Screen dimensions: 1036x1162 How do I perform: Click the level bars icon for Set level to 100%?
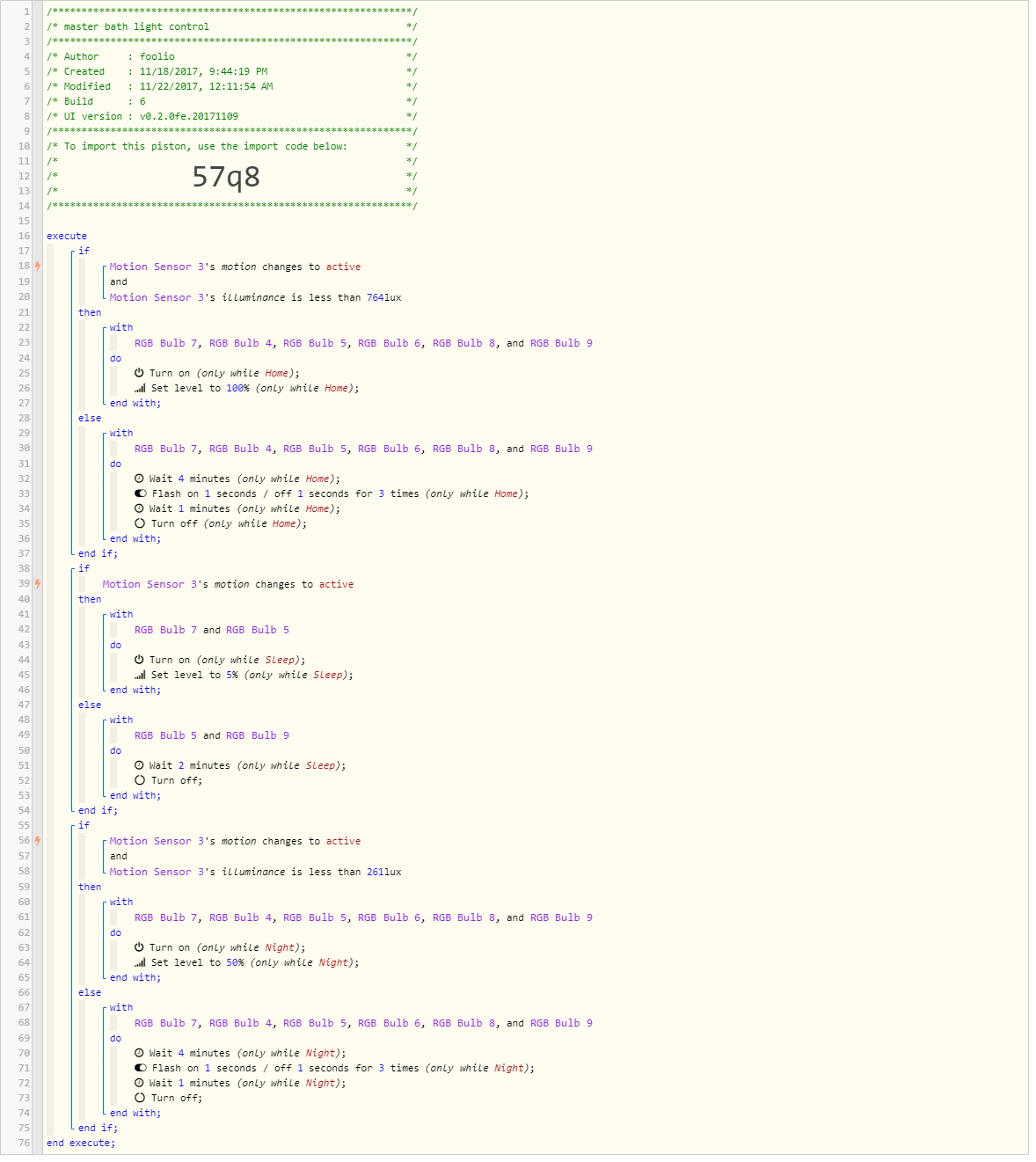click(140, 388)
